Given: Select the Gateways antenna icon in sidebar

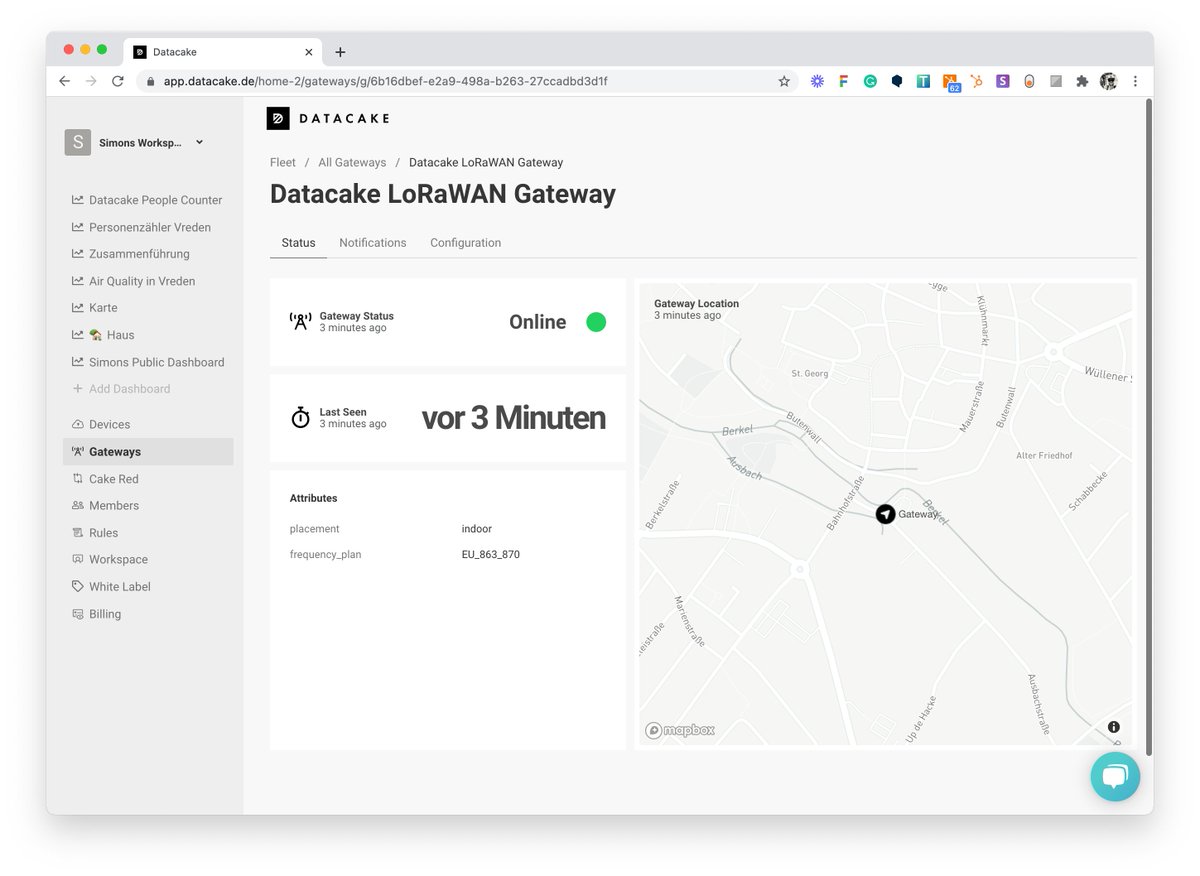Looking at the screenshot, I should [x=78, y=451].
